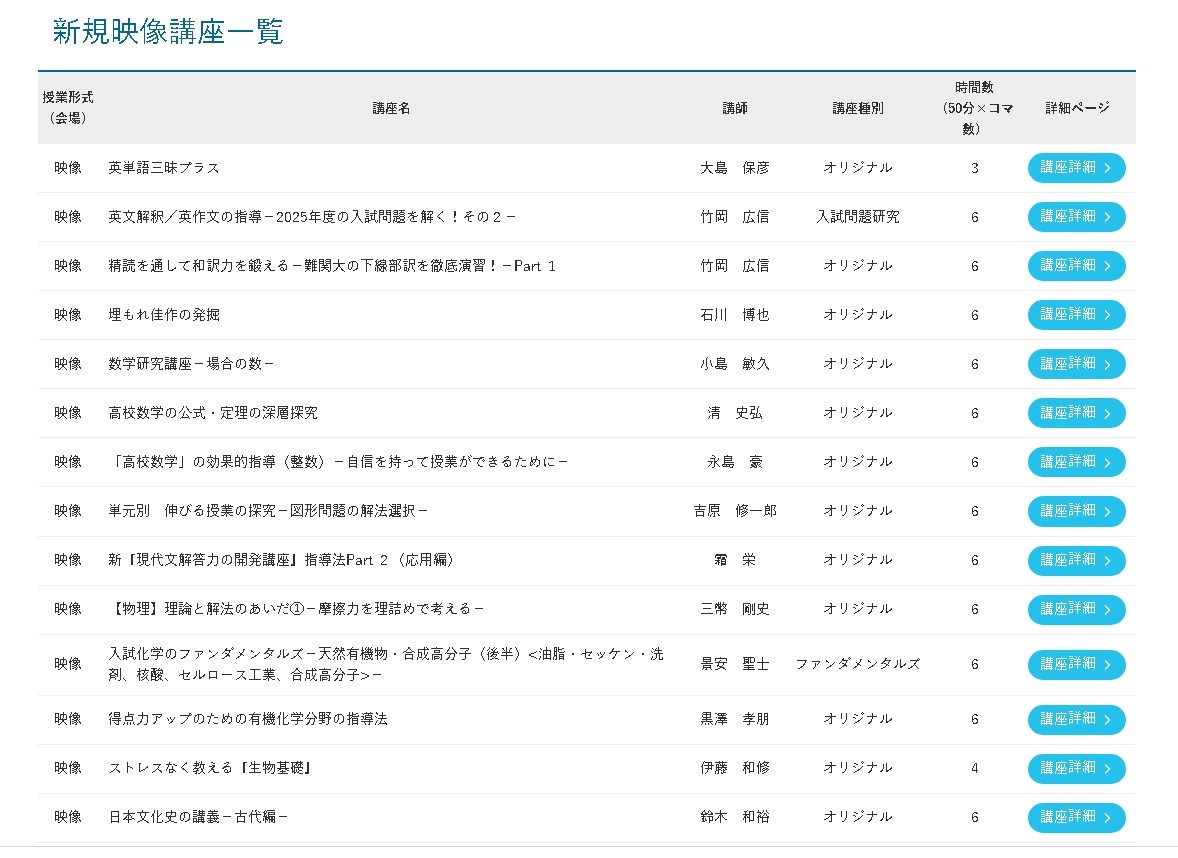Open 講座詳細 for ストレスなく教える『生物基礎』
The image size is (1178, 858).
tap(1076, 768)
